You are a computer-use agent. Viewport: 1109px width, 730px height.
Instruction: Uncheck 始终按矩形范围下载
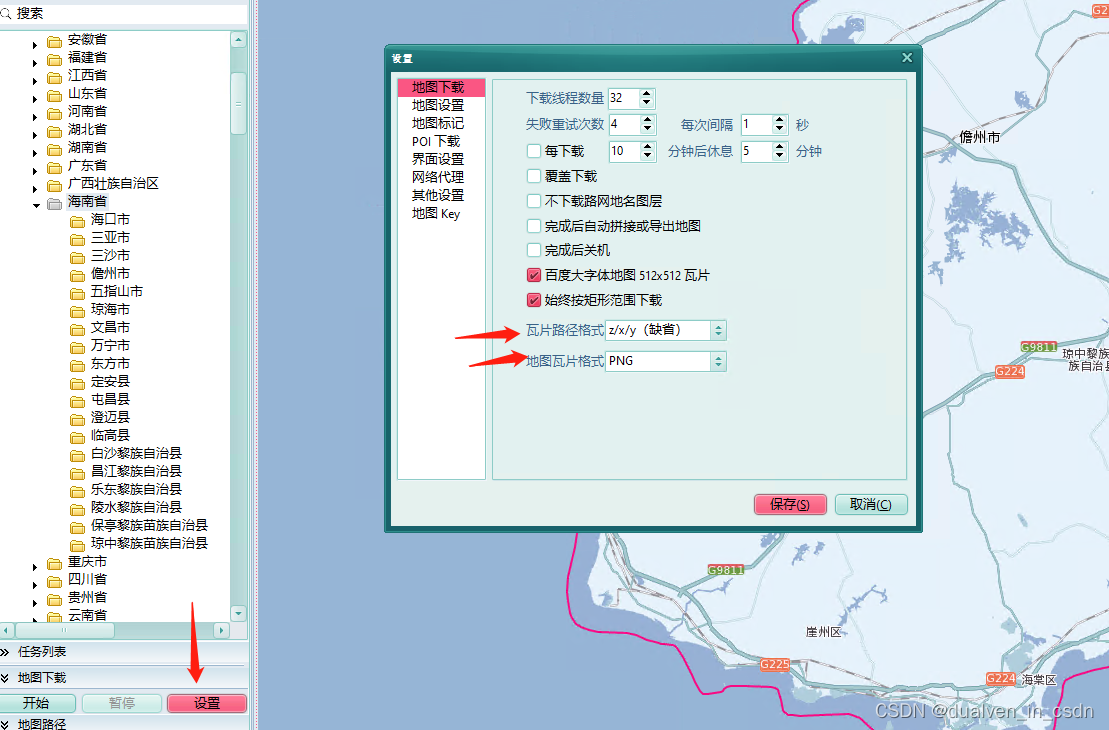click(535, 300)
